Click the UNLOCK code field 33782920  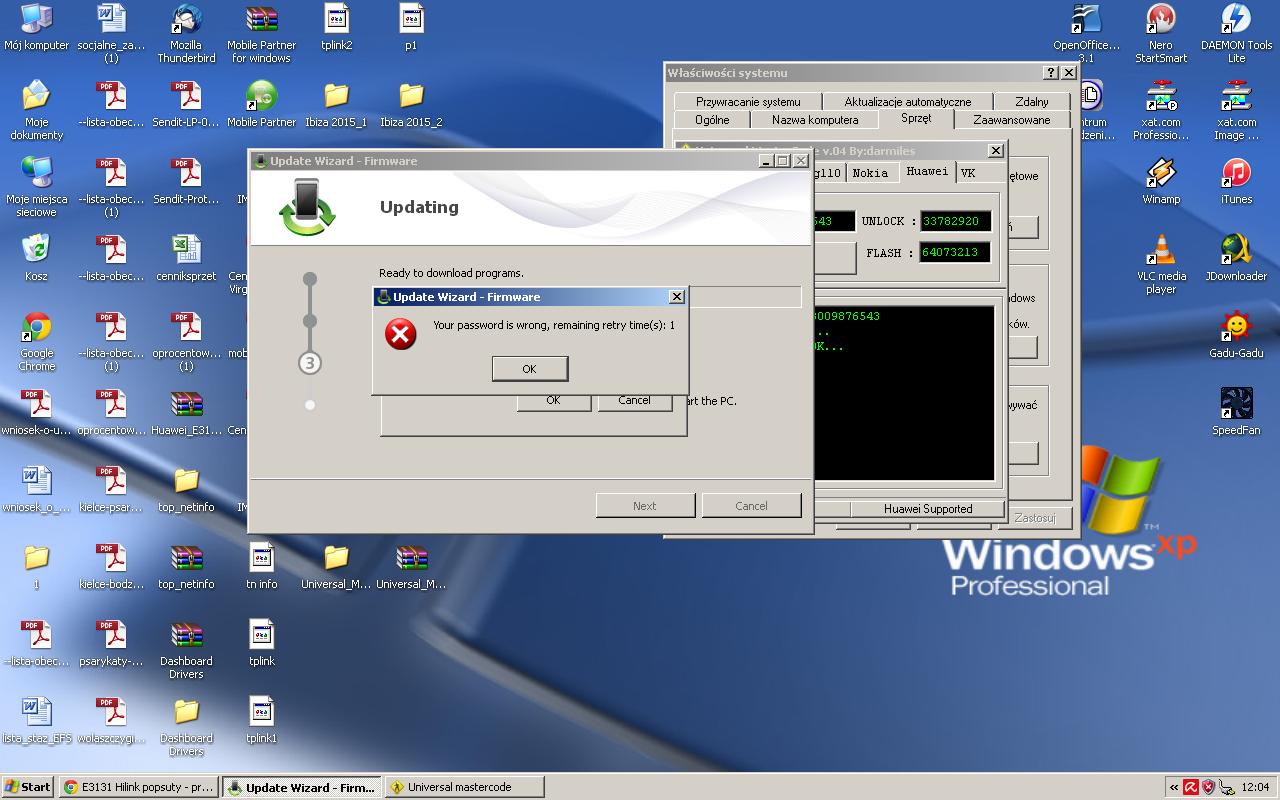(x=955, y=222)
